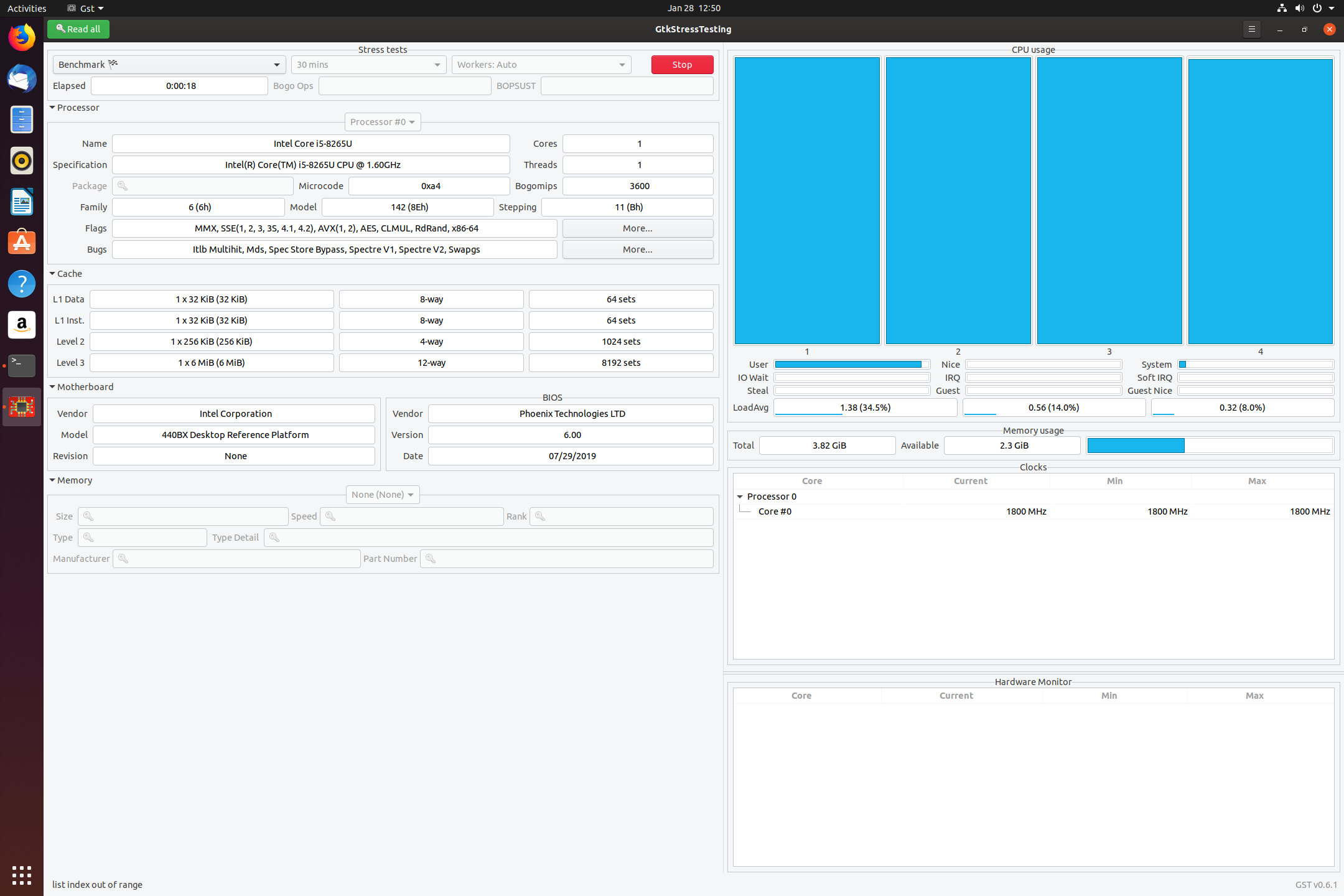Open the Help icon in the dock
This screenshot has height=896, width=1344.
click(22, 284)
